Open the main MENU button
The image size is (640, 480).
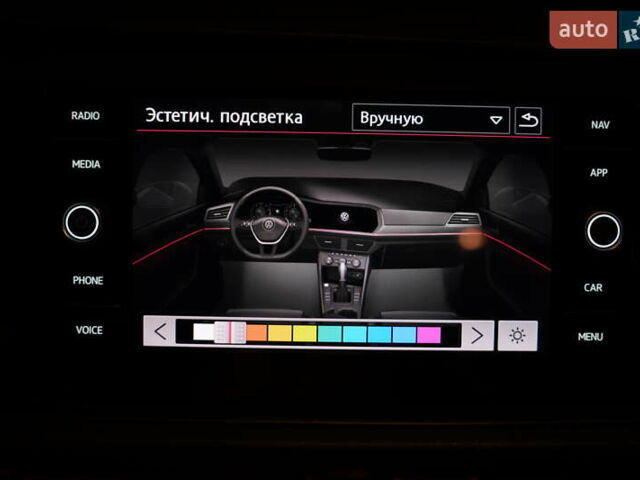tap(590, 337)
